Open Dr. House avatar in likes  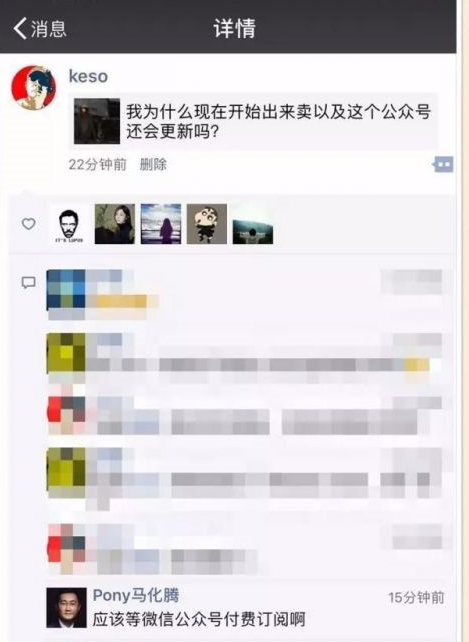pyautogui.click(x=68, y=224)
